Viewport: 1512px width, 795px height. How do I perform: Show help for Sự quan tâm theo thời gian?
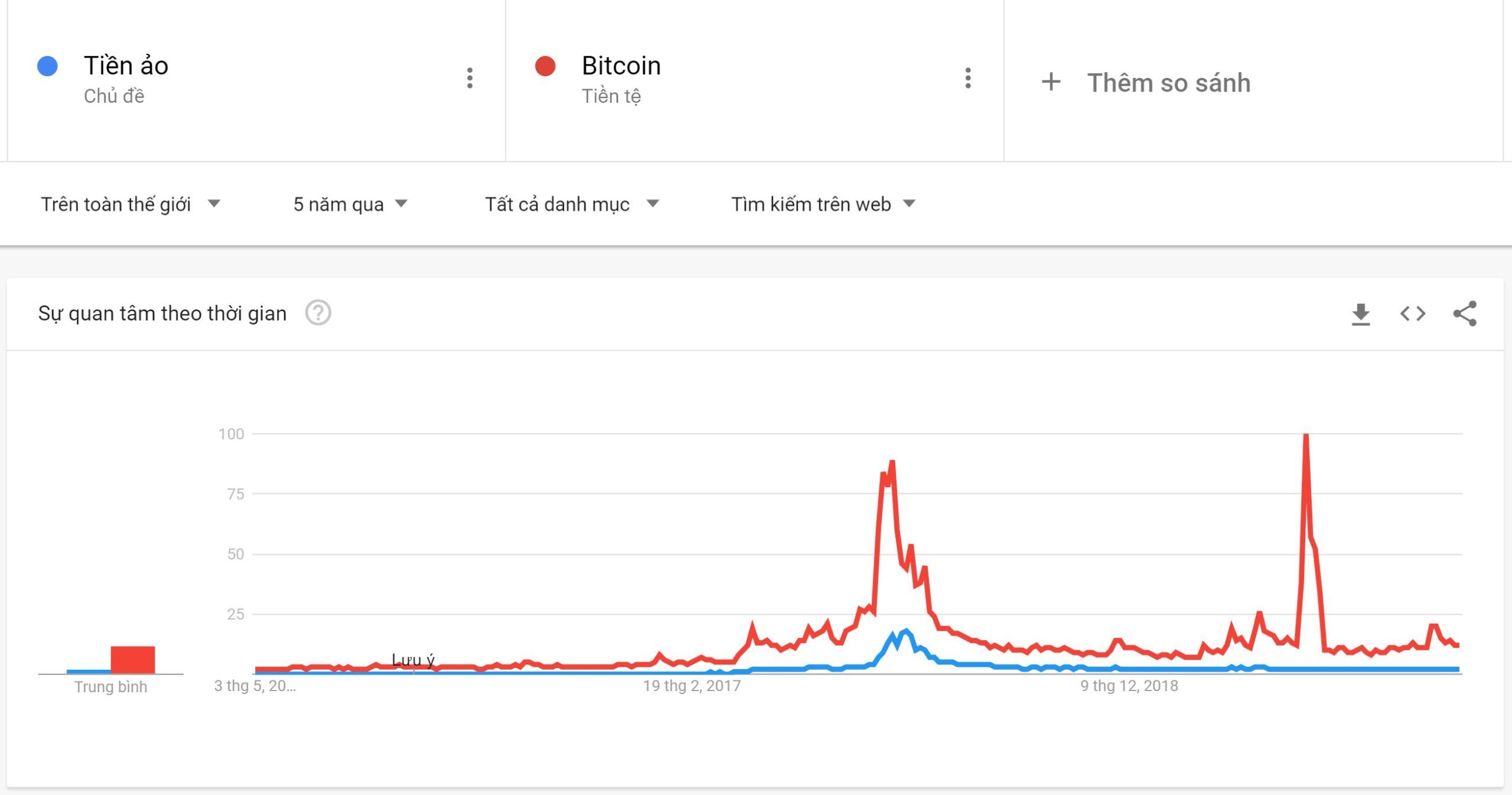point(318,313)
